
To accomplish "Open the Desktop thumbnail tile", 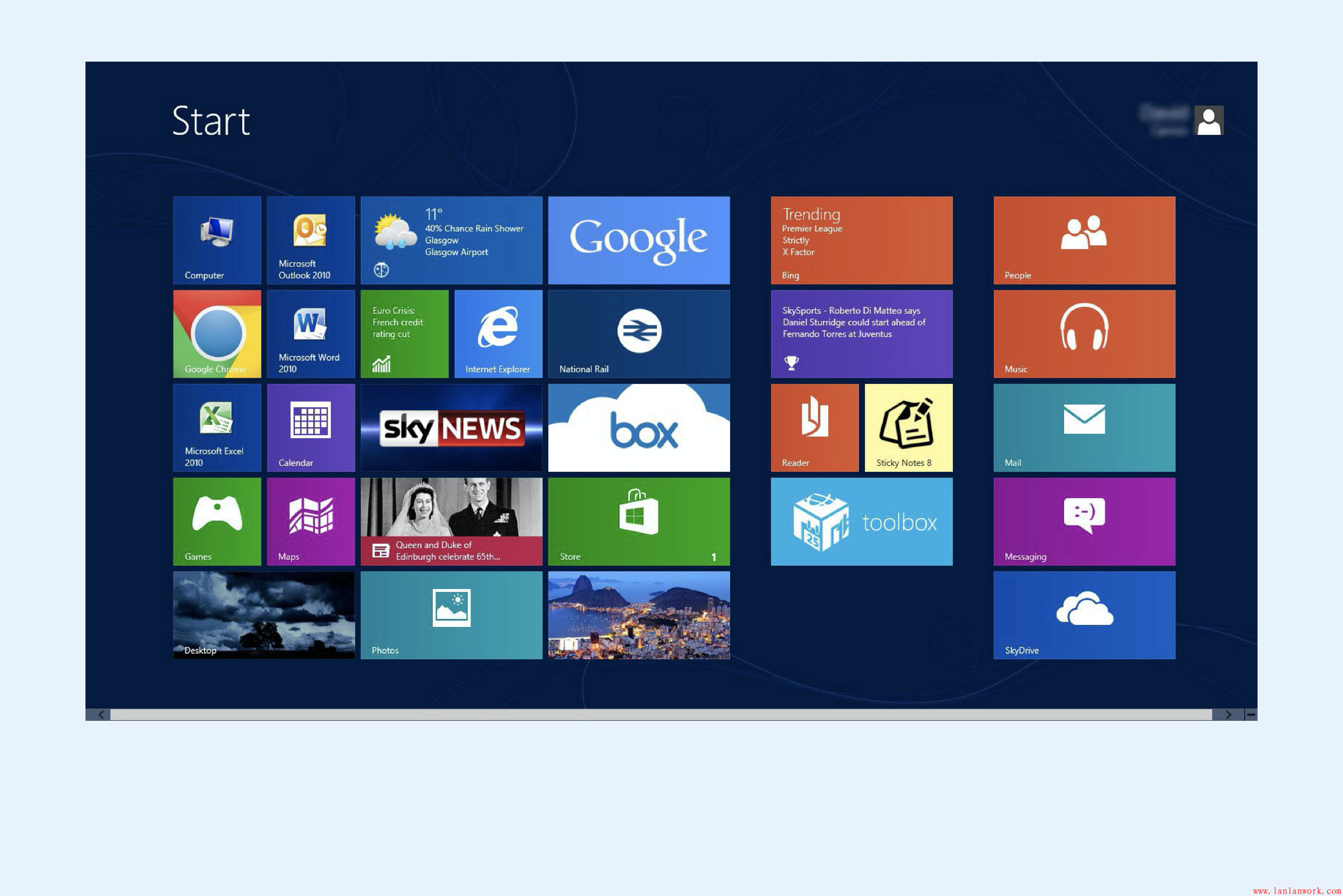I will tap(264, 615).
